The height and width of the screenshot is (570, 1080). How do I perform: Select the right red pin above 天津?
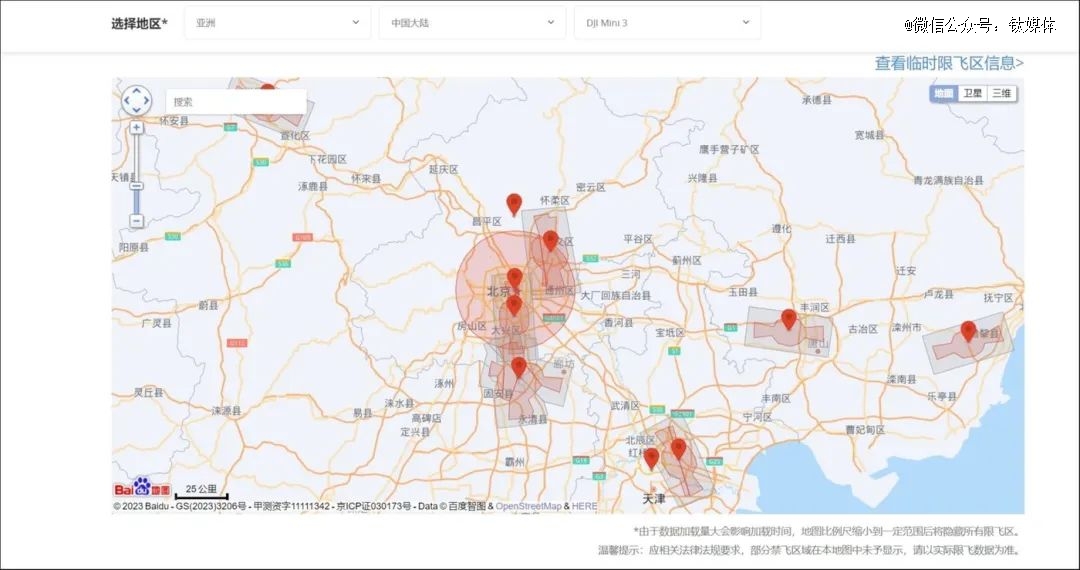pyautogui.click(x=678, y=449)
